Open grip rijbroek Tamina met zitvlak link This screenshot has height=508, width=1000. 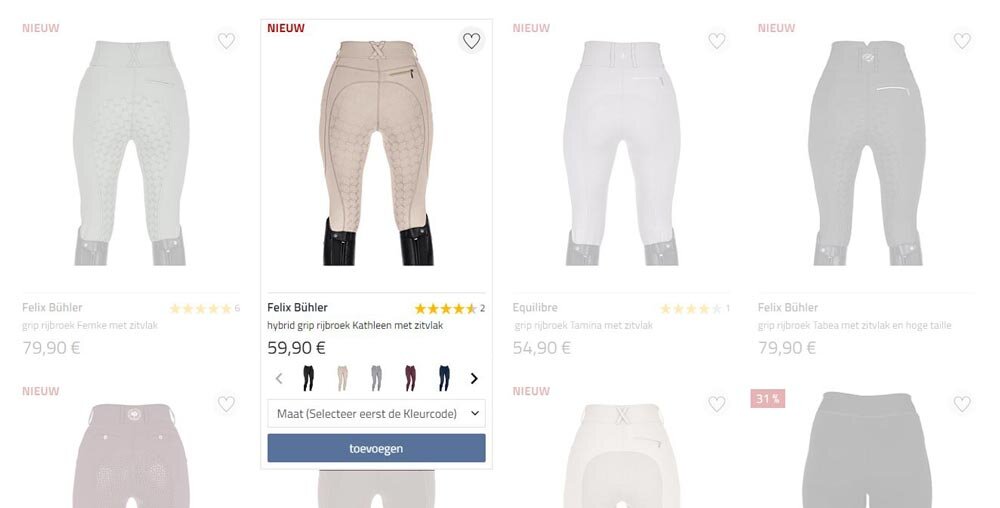point(584,326)
